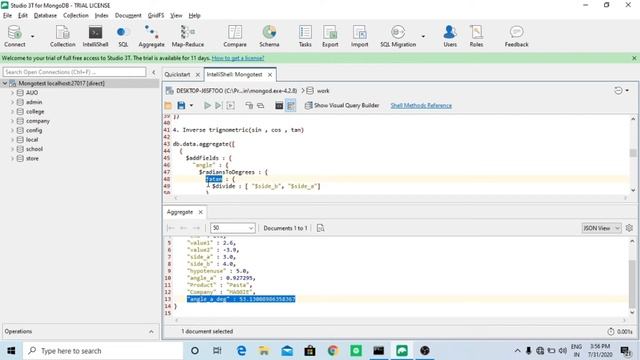Open Shell Methods Reference link

pos(421,106)
